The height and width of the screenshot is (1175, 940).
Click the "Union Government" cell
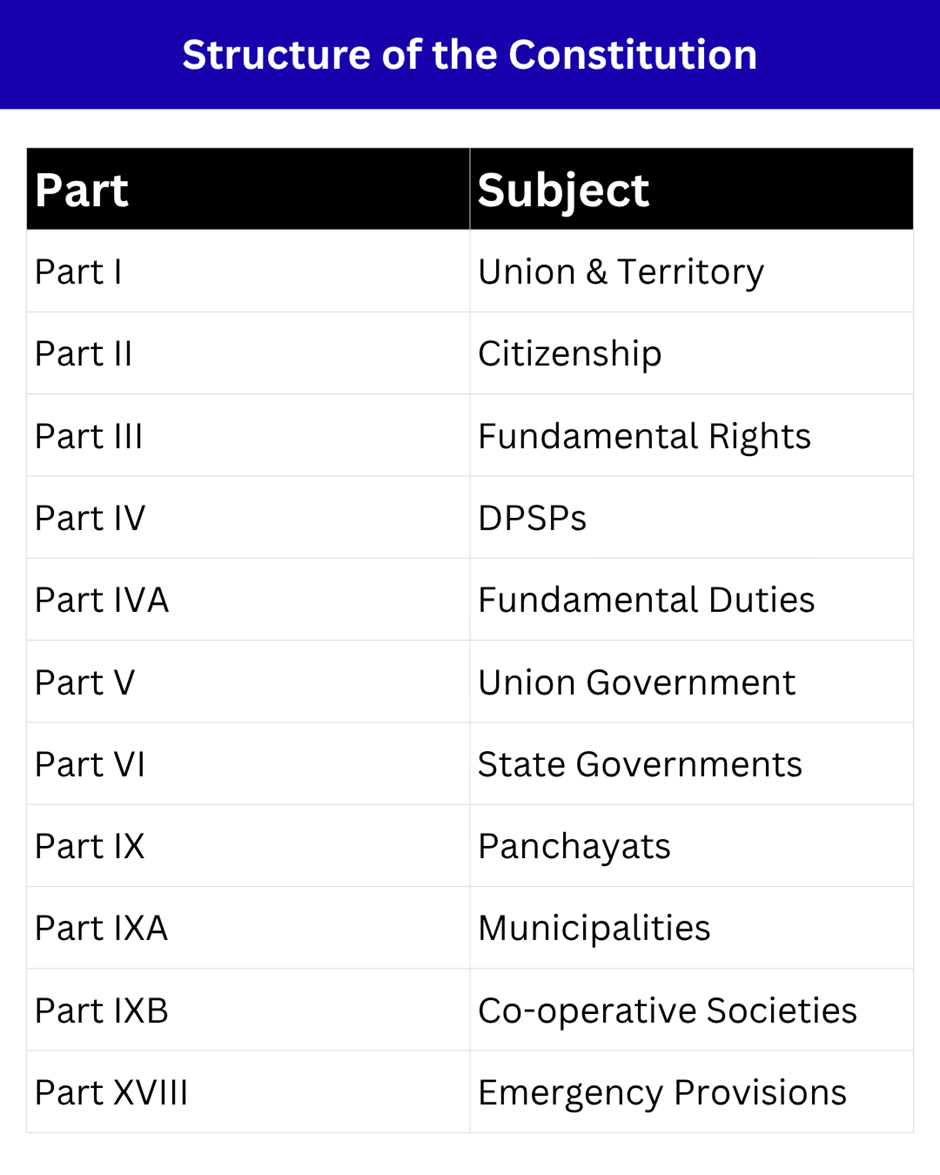coord(637,682)
